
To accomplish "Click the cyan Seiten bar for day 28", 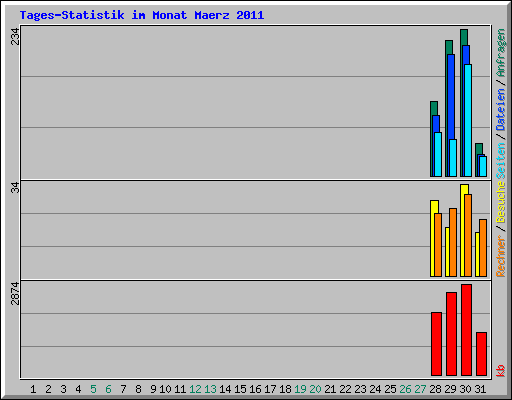I will [x=438, y=154].
